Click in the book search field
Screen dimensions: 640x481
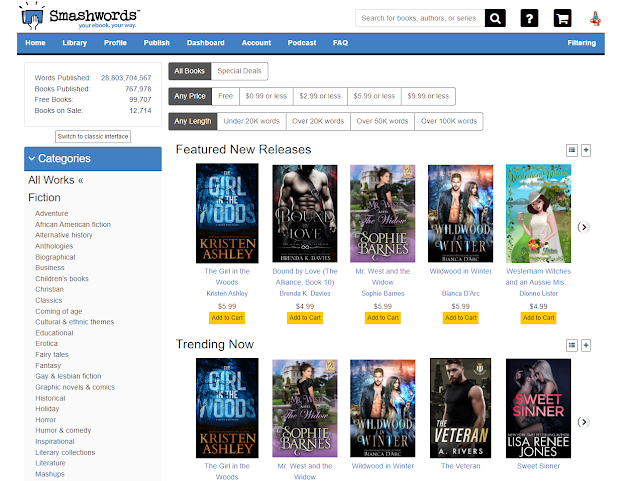click(x=420, y=18)
